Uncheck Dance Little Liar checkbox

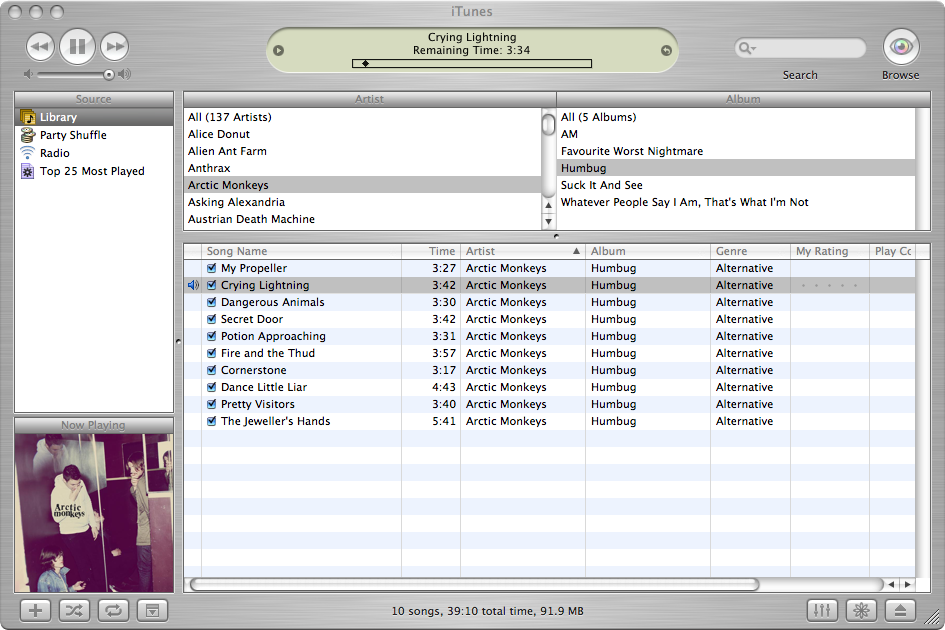(x=212, y=387)
